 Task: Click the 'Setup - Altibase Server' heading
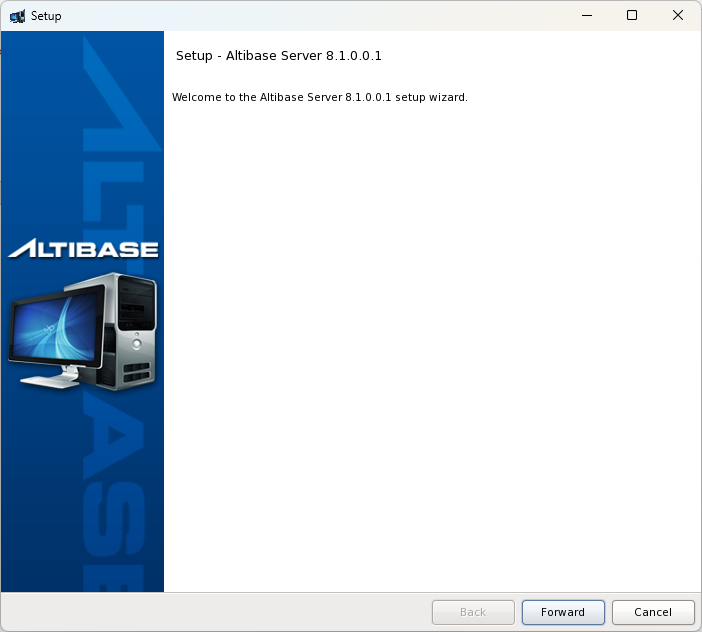point(278,56)
